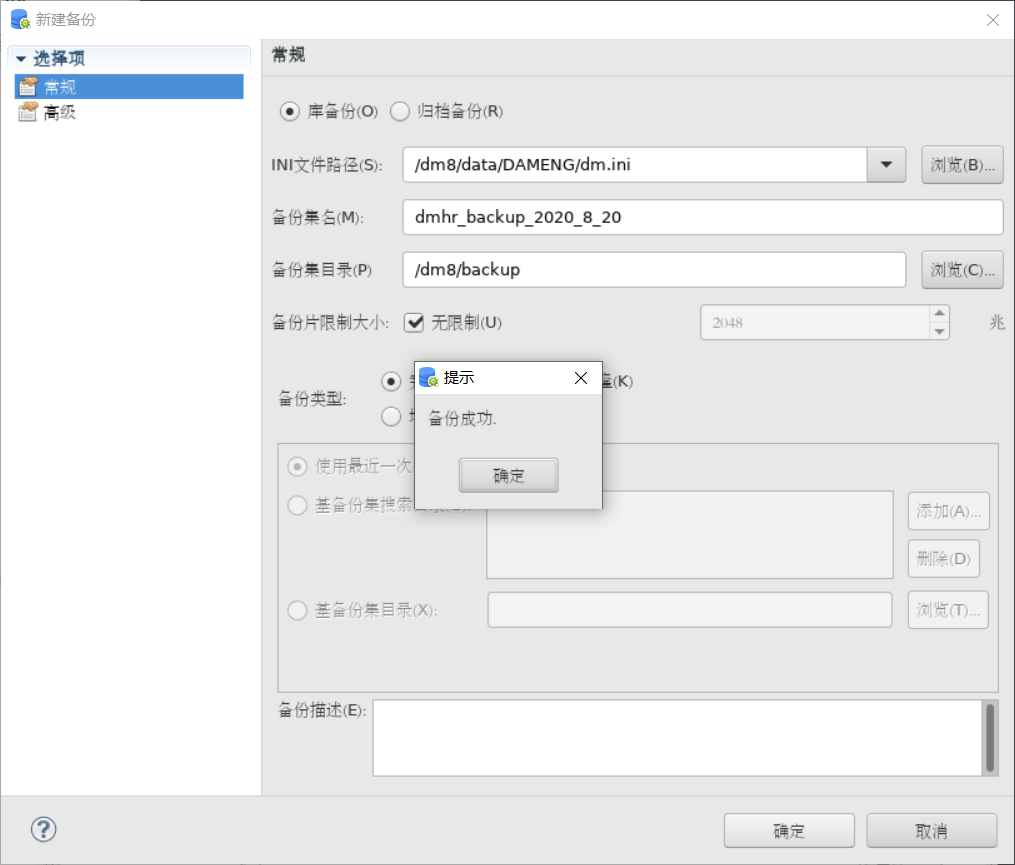
Task: Click the 基备份集目录 input field
Action: coord(690,609)
